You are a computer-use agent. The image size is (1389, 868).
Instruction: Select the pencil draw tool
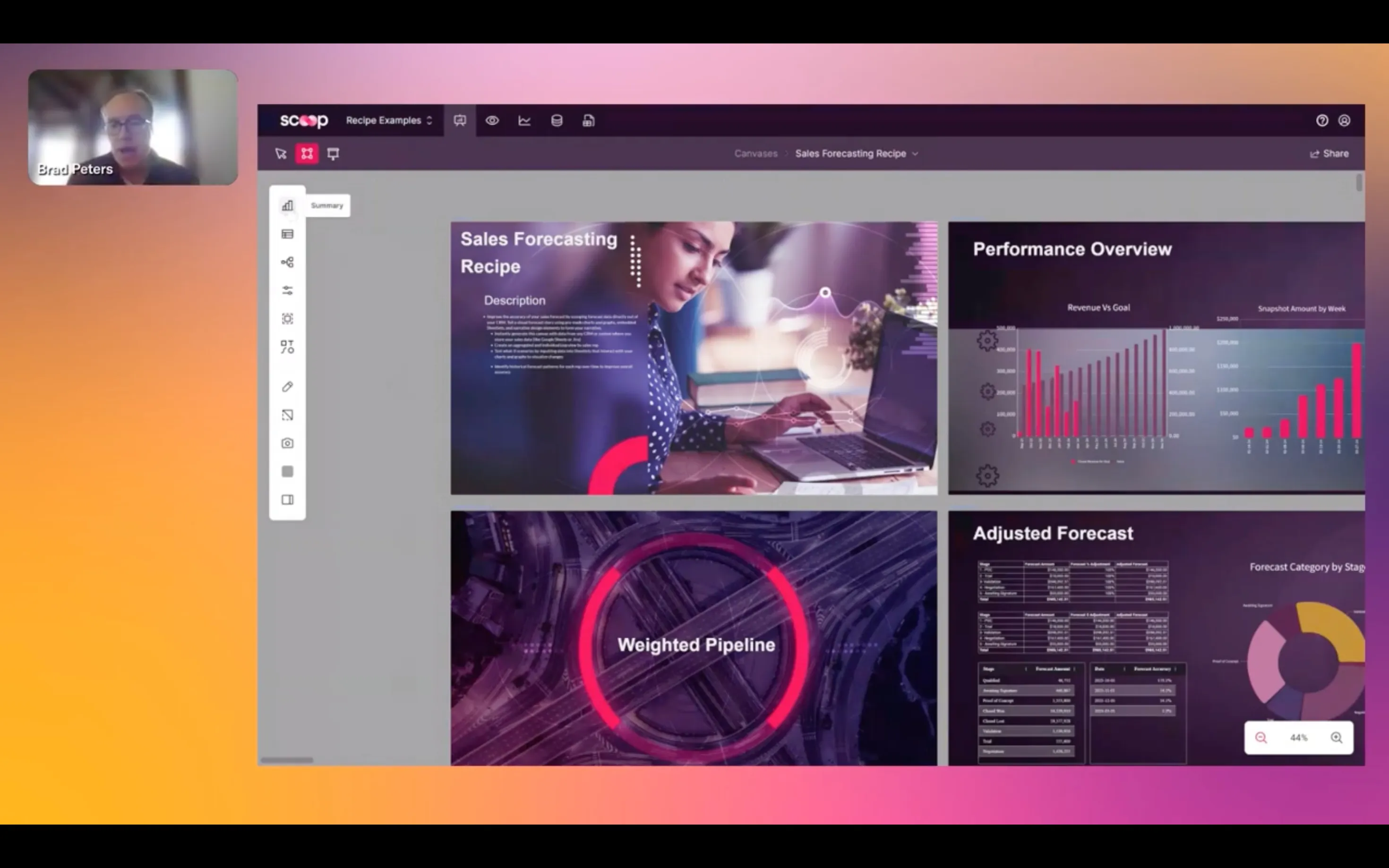287,387
